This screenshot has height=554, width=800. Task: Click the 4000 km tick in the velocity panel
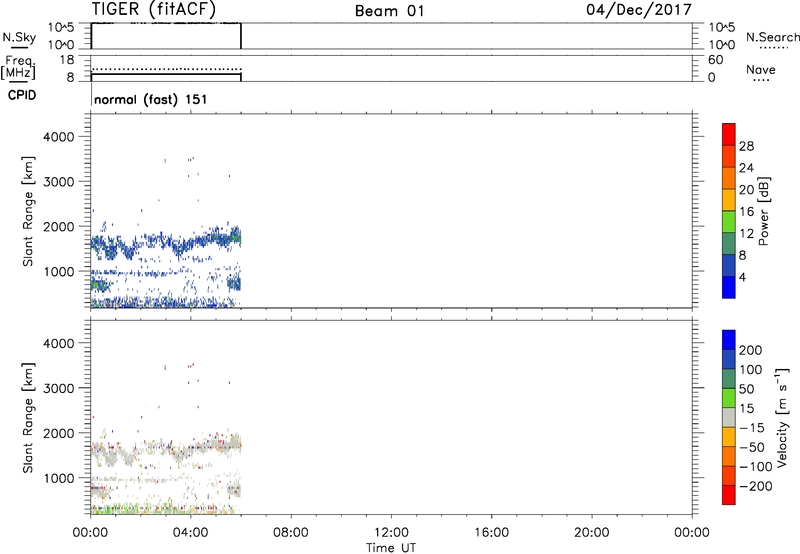pyautogui.click(x=59, y=343)
